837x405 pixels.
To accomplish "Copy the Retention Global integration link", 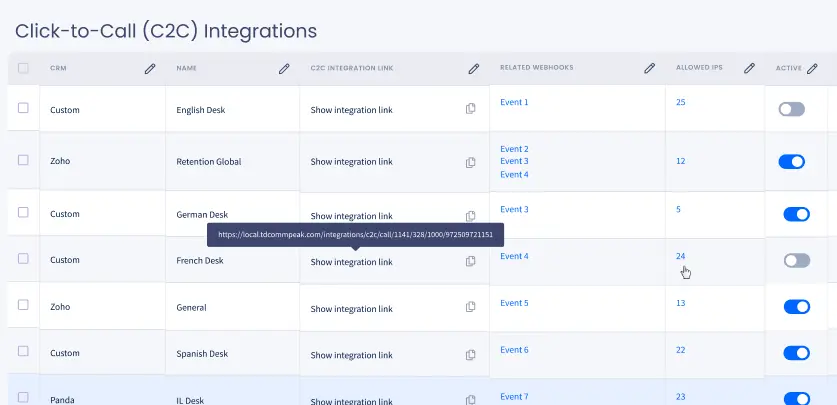I will click(x=470, y=162).
